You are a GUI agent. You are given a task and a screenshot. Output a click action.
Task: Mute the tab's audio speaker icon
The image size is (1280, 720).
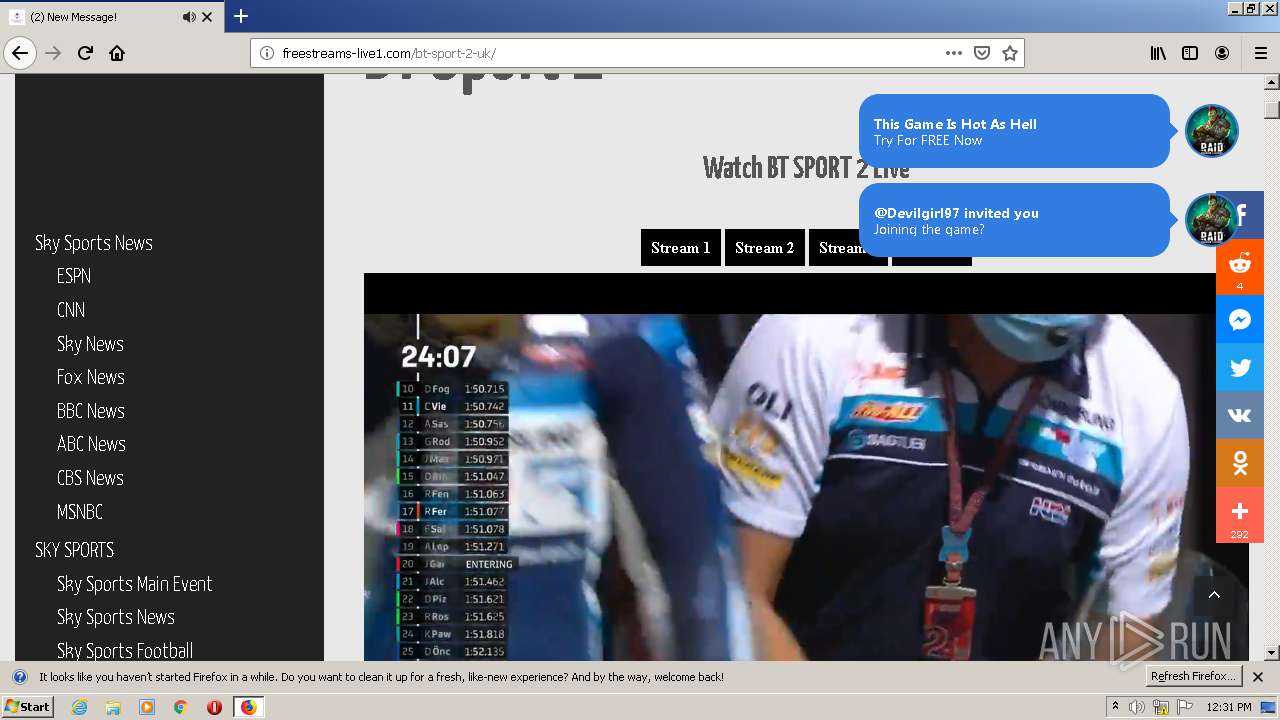click(x=189, y=17)
